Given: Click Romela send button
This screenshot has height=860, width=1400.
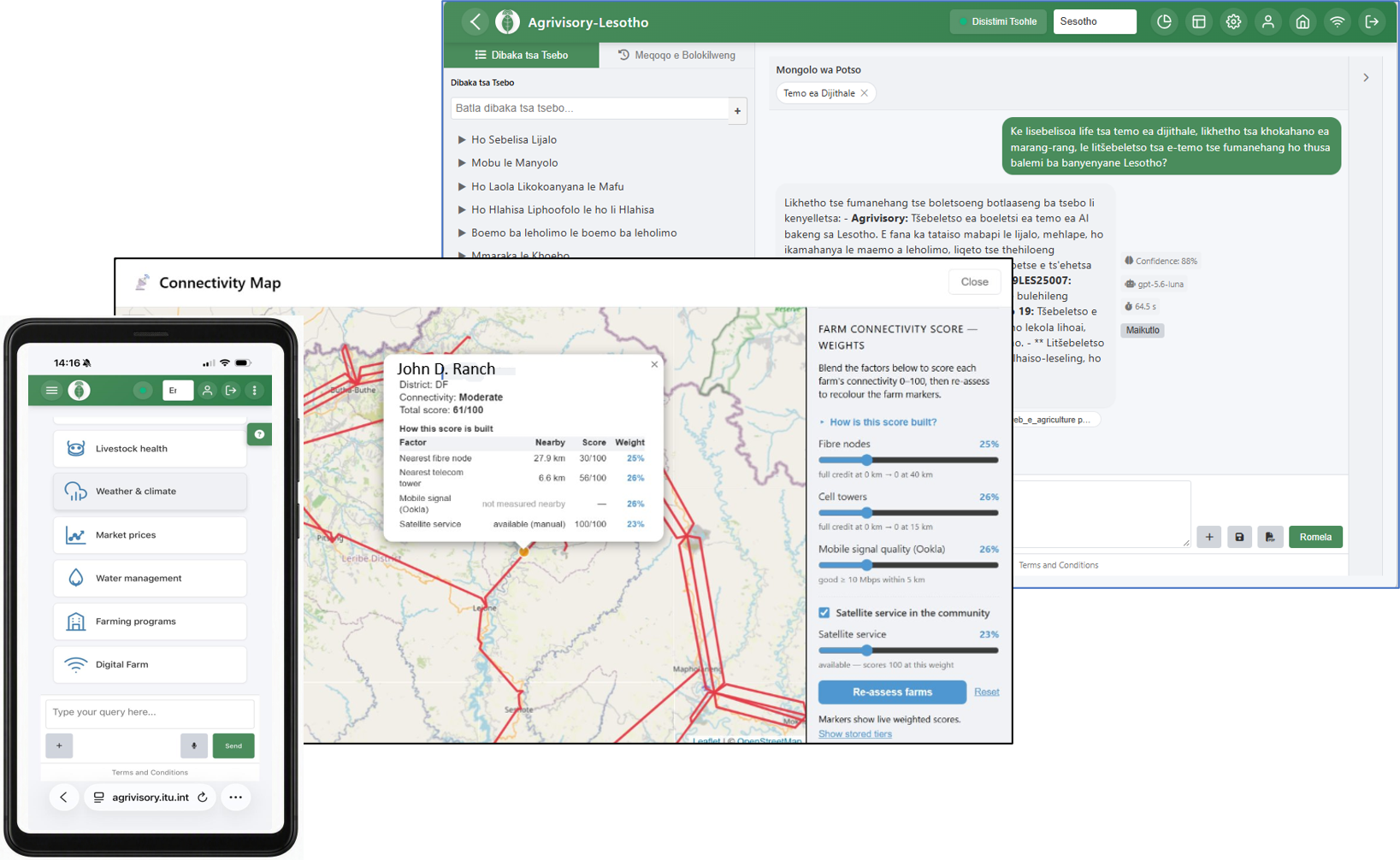Looking at the screenshot, I should pyautogui.click(x=1315, y=537).
